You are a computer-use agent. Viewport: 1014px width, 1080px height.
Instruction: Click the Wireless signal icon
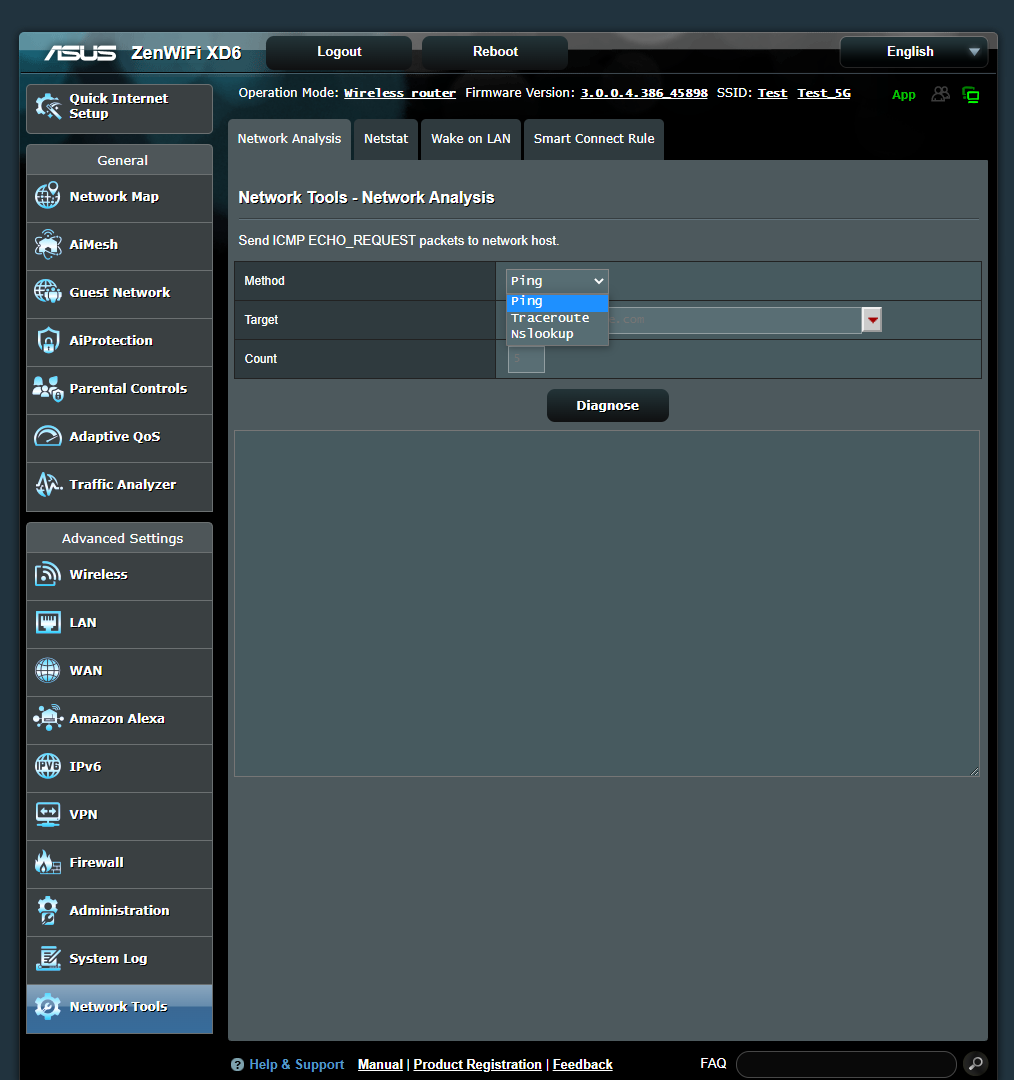coord(48,574)
